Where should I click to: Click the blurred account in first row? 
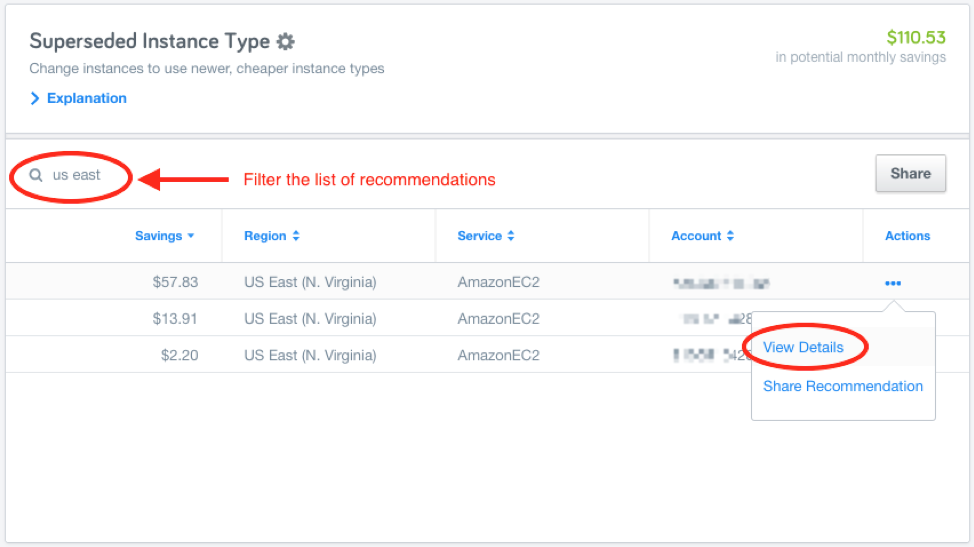coord(721,284)
